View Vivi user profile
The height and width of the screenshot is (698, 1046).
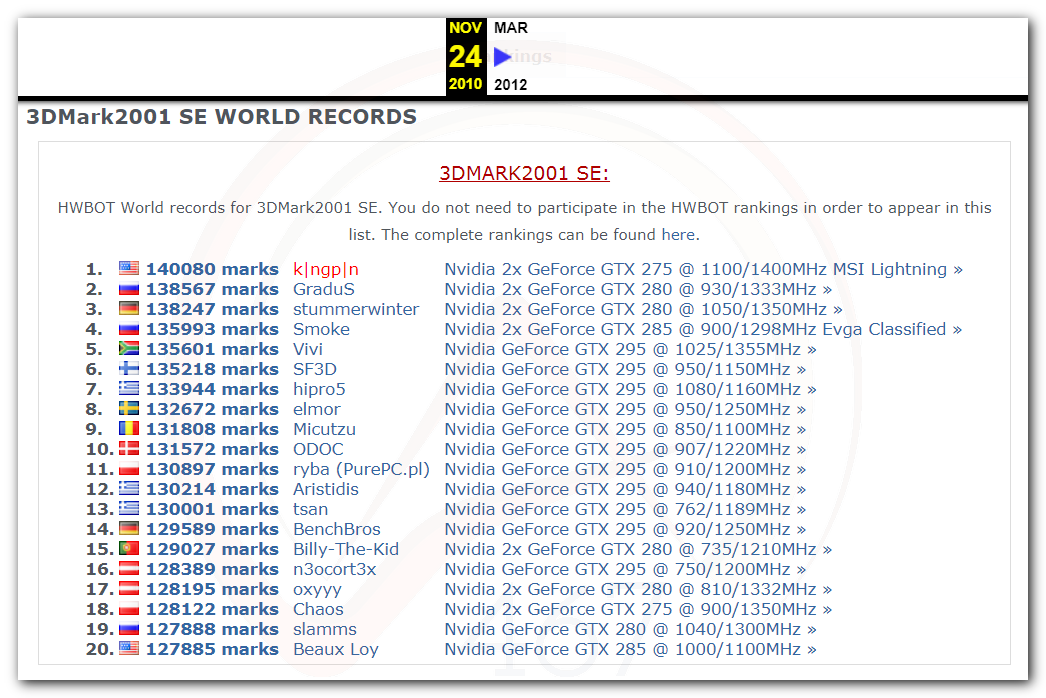point(308,349)
